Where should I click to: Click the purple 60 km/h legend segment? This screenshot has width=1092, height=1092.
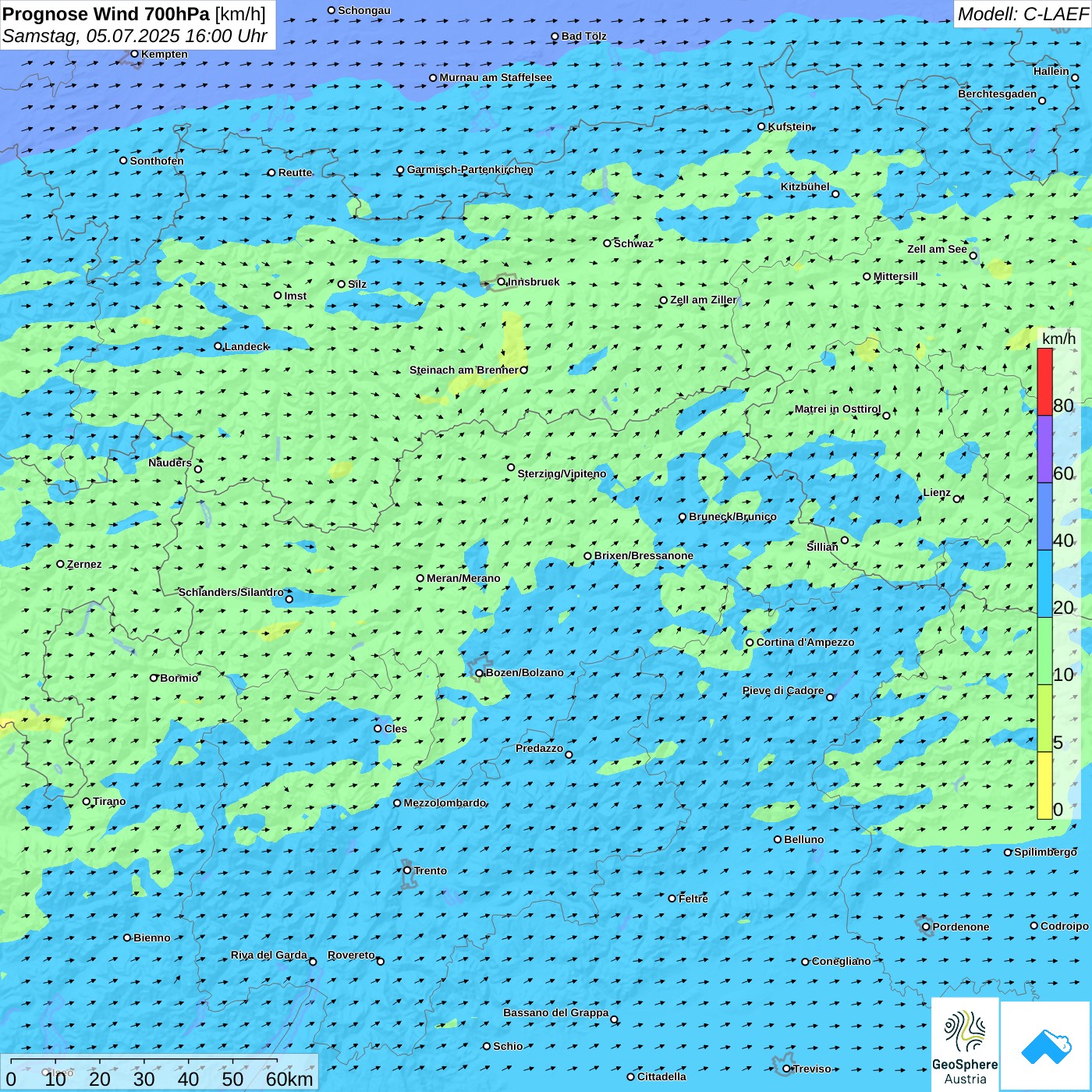coord(1044,449)
